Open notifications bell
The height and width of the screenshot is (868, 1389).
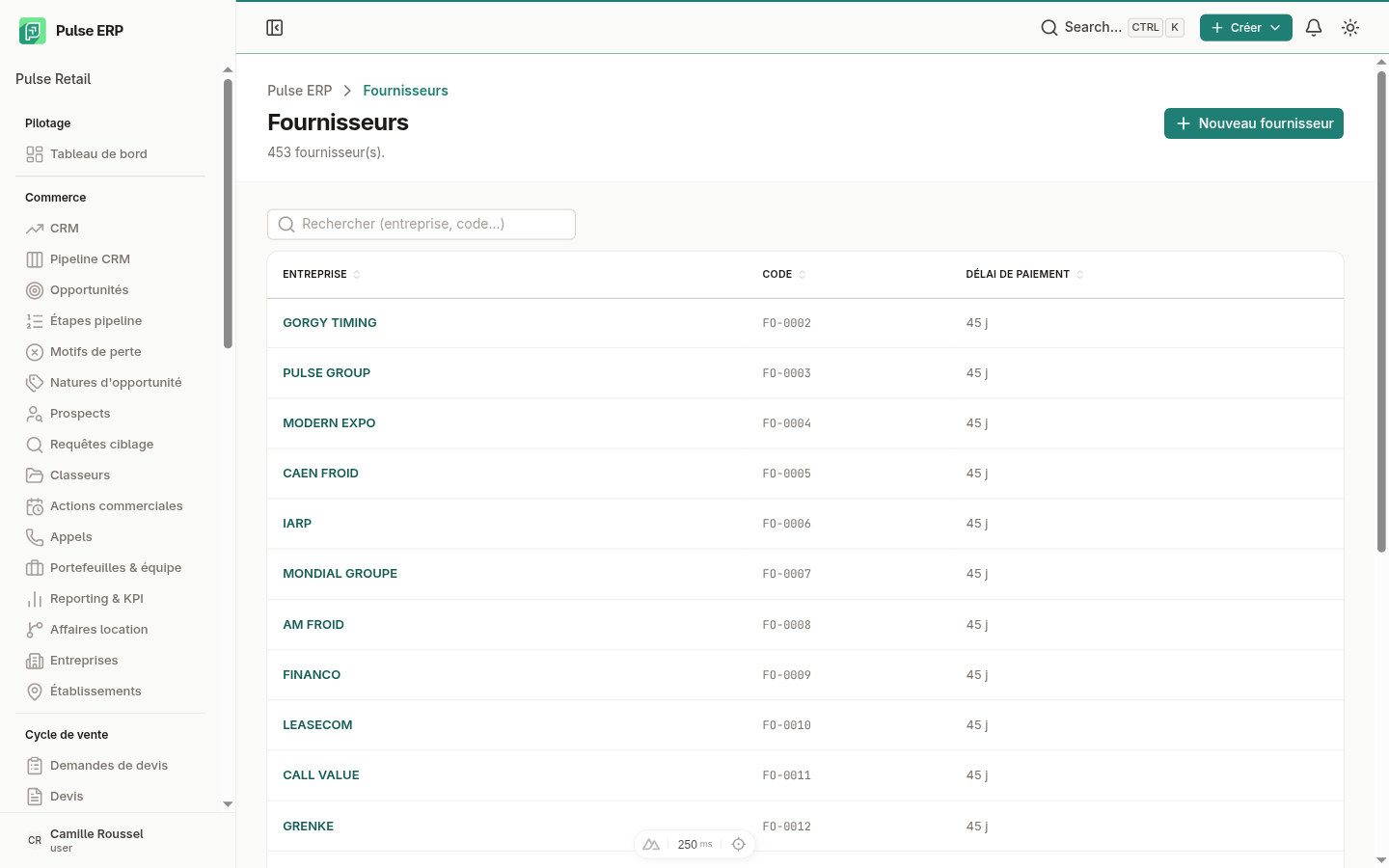[1314, 28]
